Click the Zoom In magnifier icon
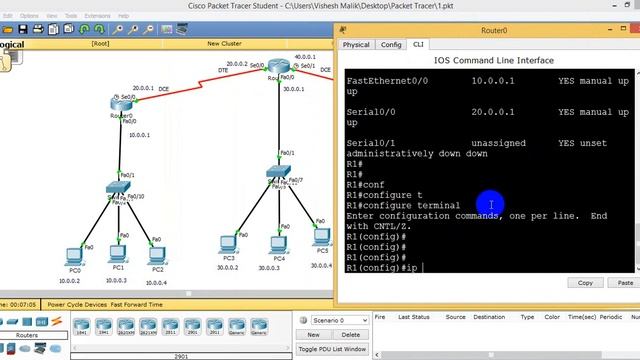The image size is (640, 360). point(118,29)
